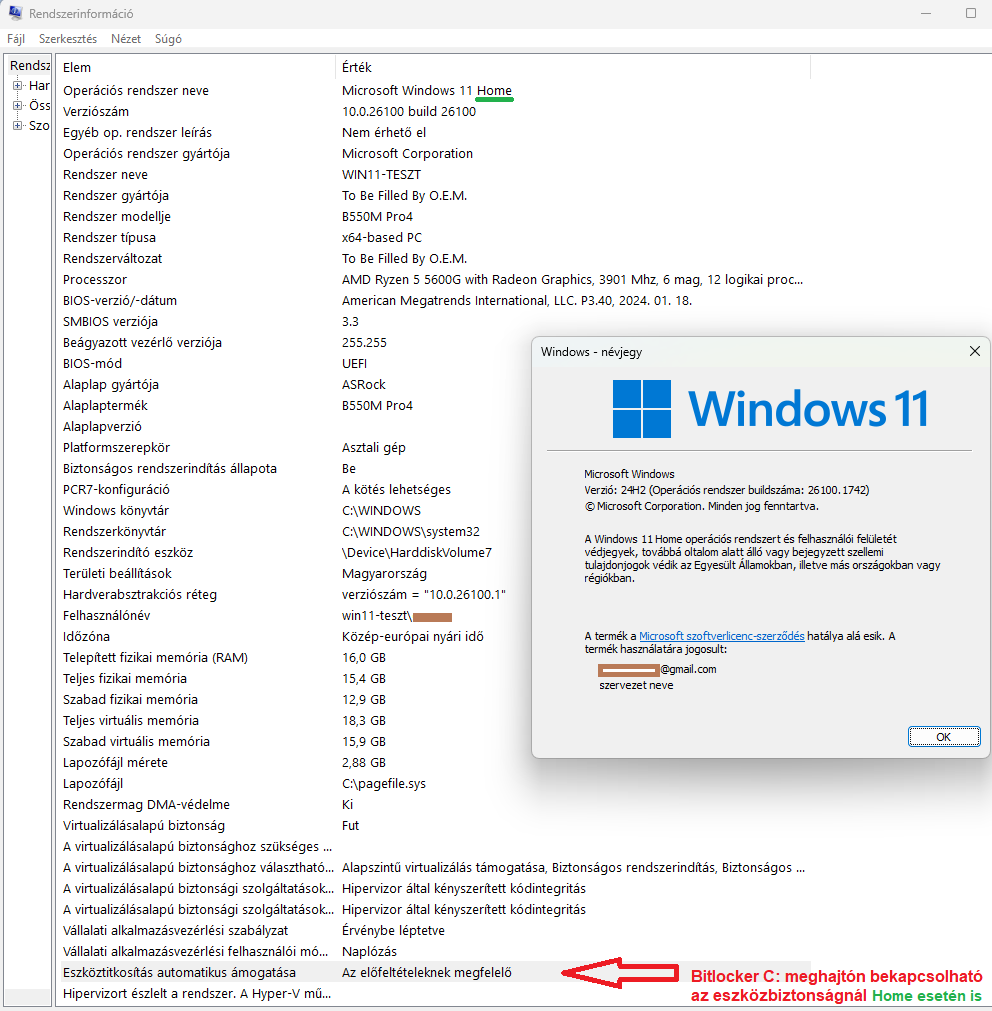The width and height of the screenshot is (992, 1011).
Task: Select the Egyéb op. rendszer leírás row
Action: [x=436, y=132]
